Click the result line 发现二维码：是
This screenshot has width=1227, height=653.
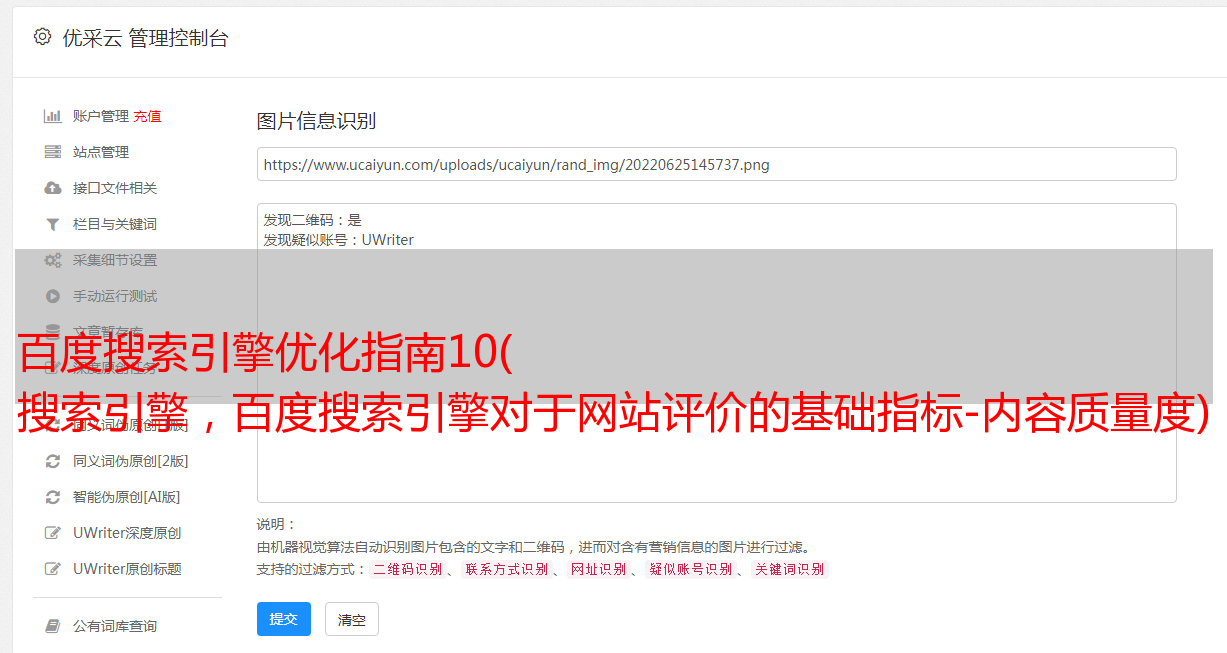point(313,220)
